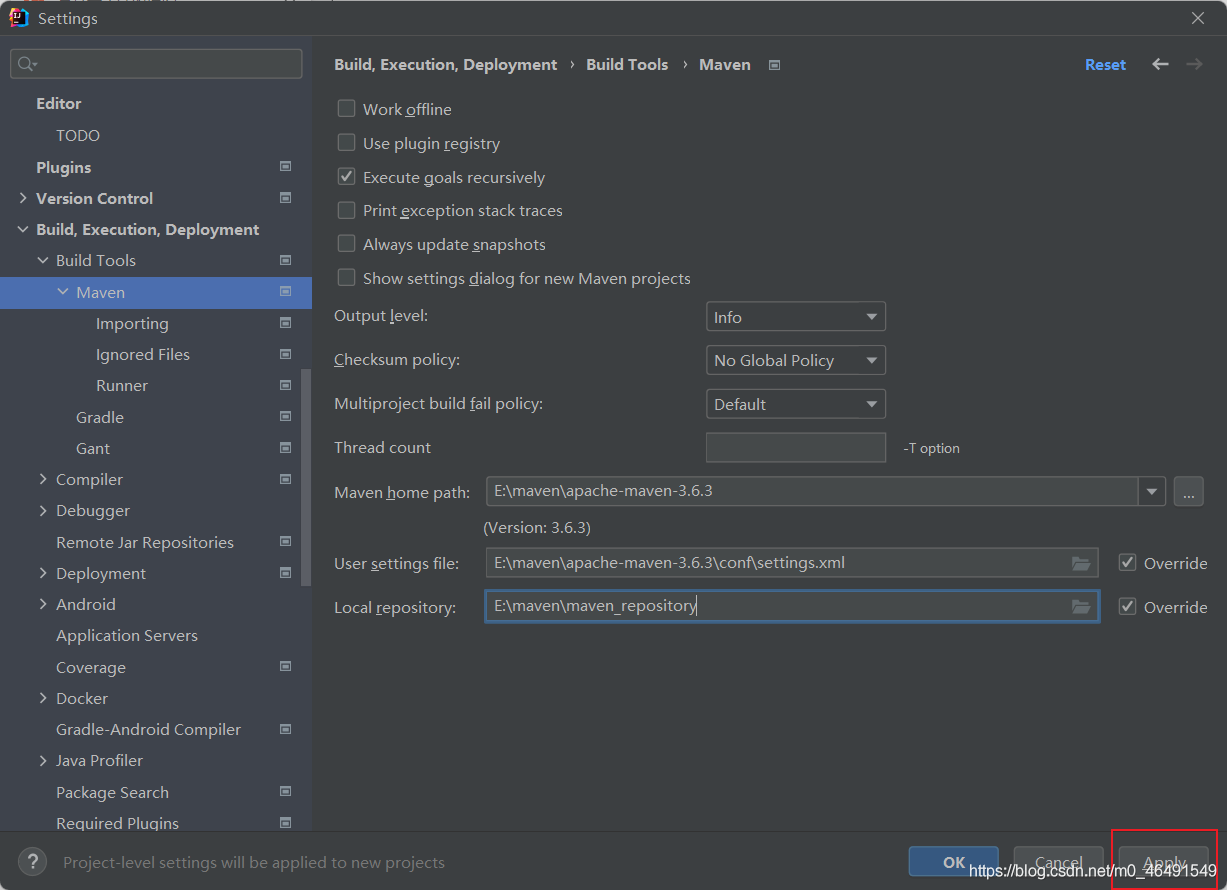Expand the Version Control tree node
Image resolution: width=1227 pixels, height=890 pixels.
(x=23, y=198)
